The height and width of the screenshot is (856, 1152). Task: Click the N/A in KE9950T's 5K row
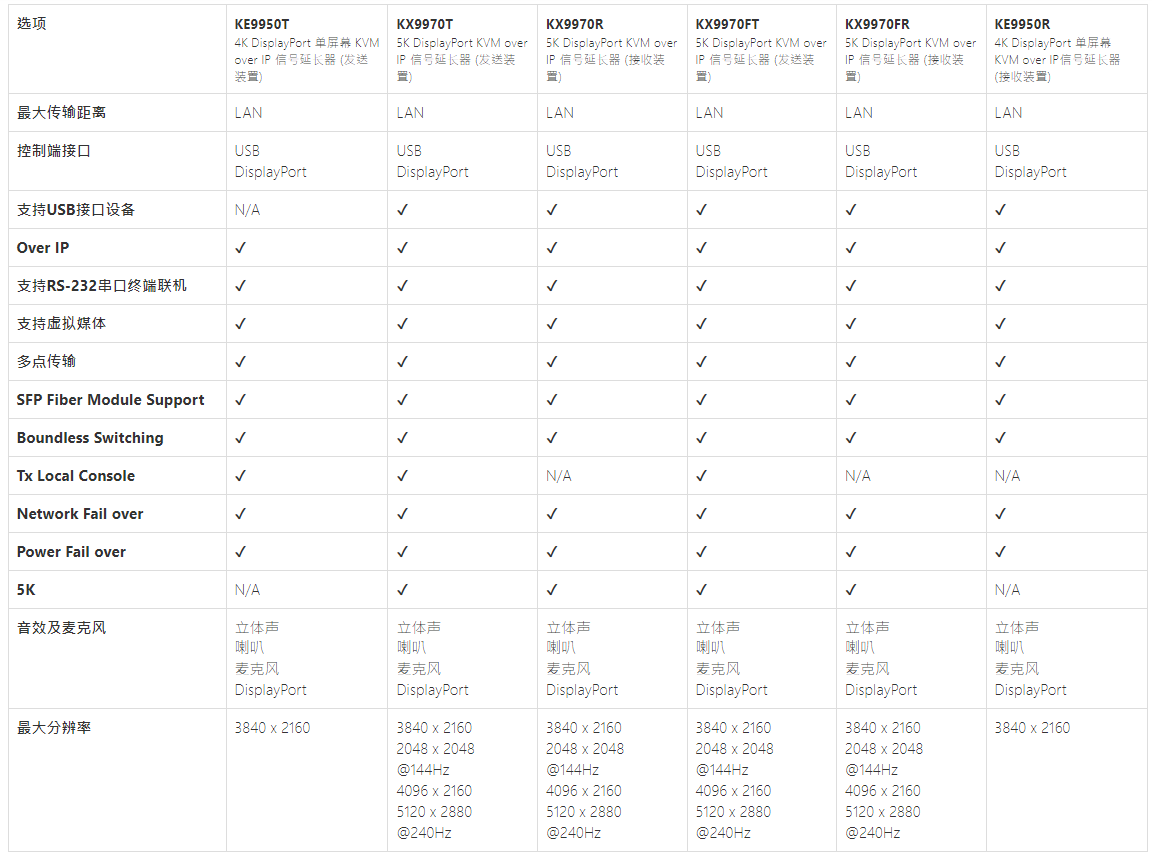247,590
